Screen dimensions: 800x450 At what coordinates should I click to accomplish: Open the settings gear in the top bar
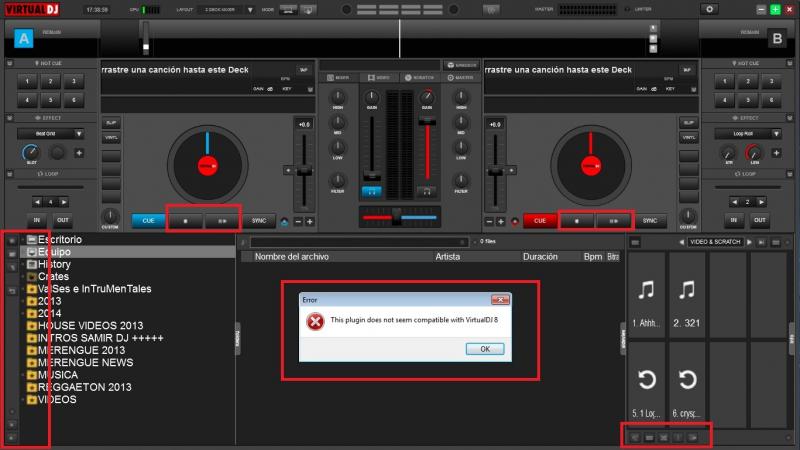(x=709, y=9)
